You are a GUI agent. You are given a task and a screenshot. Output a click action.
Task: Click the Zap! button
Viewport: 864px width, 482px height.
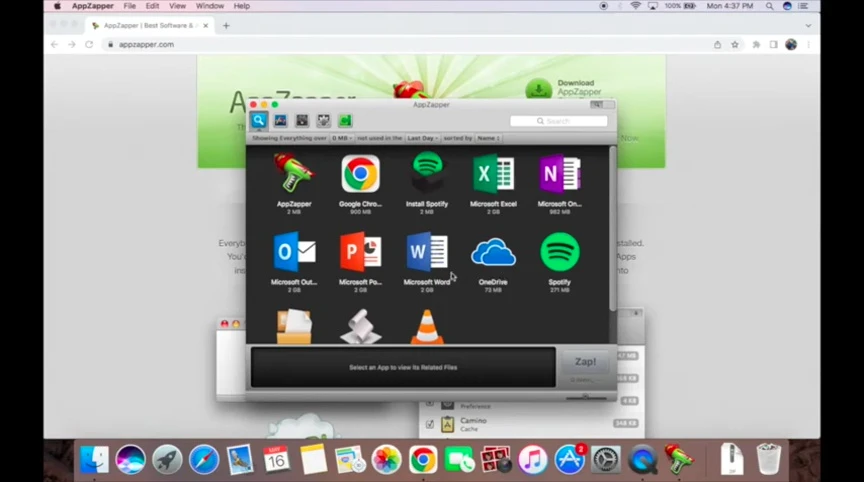click(x=585, y=362)
